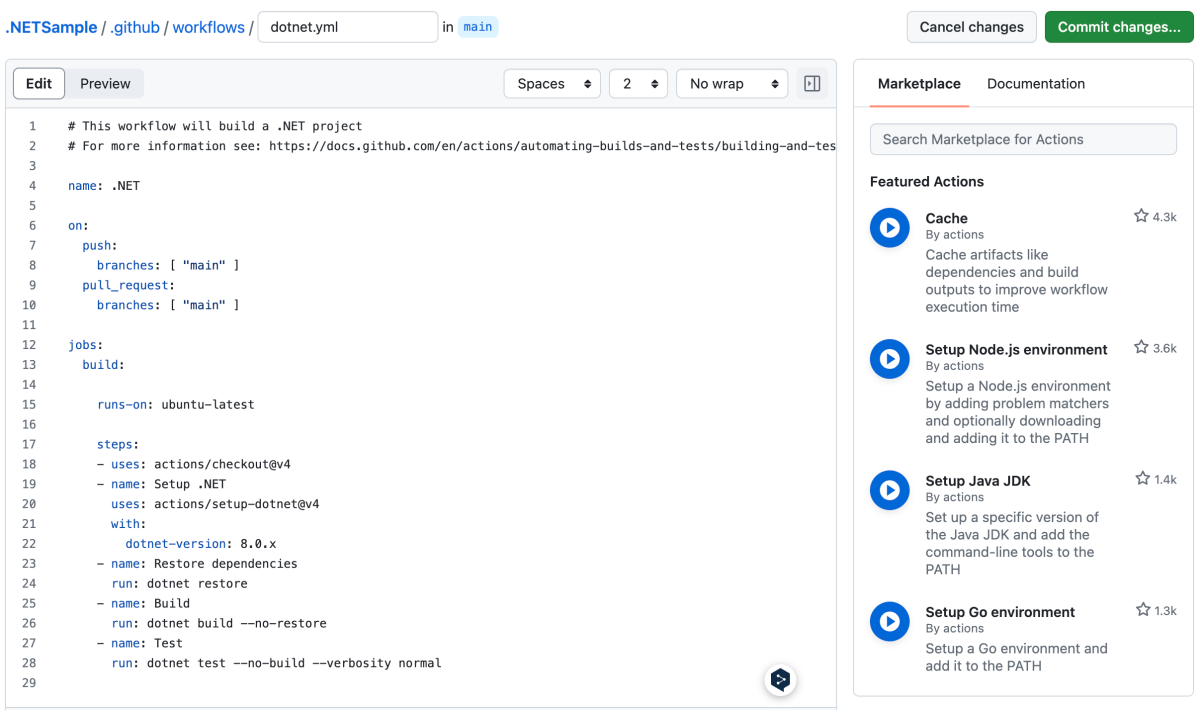Open the .NETSample repository link
Image resolution: width=1200 pixels, height=710 pixels.
point(51,27)
